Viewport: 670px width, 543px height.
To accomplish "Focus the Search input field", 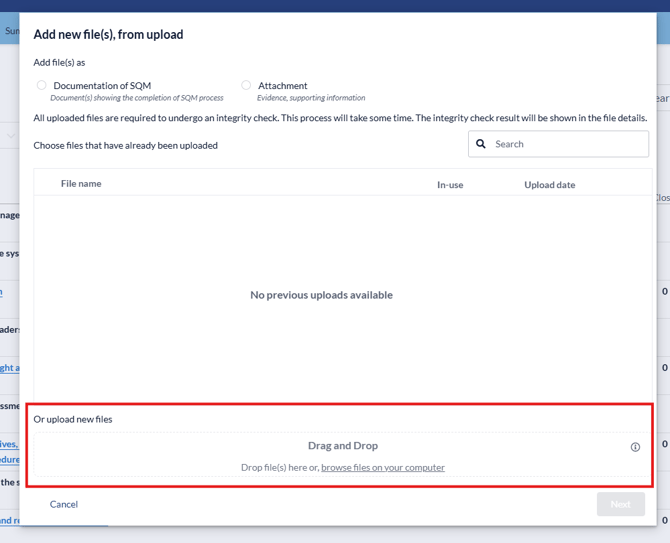I will pyautogui.click(x=567, y=144).
